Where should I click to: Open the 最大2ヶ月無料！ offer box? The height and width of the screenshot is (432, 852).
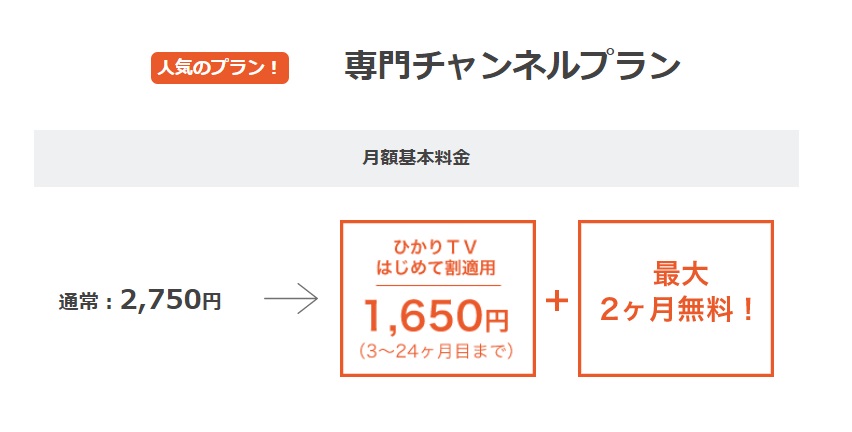676,298
